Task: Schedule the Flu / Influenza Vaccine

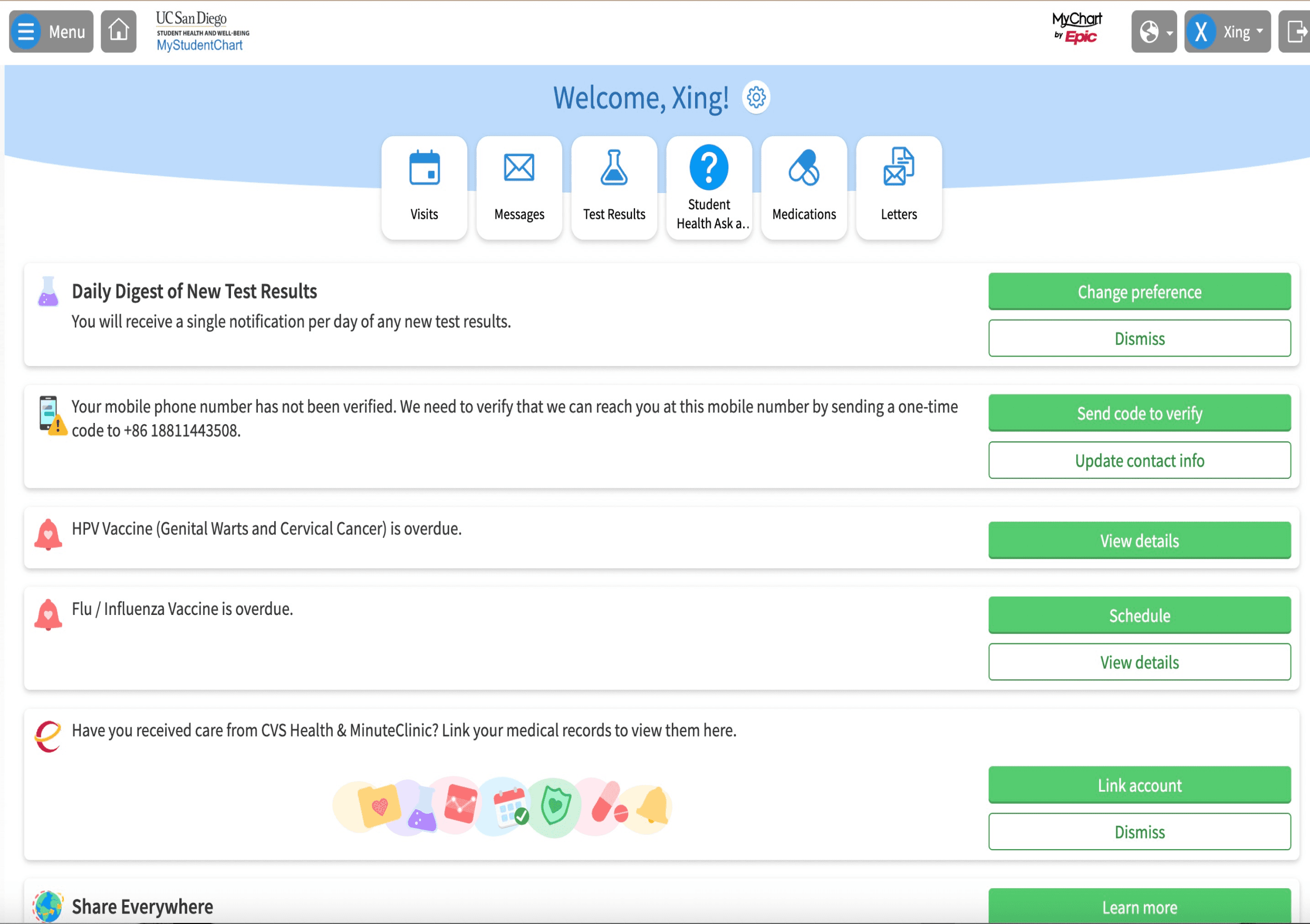Action: point(1139,614)
